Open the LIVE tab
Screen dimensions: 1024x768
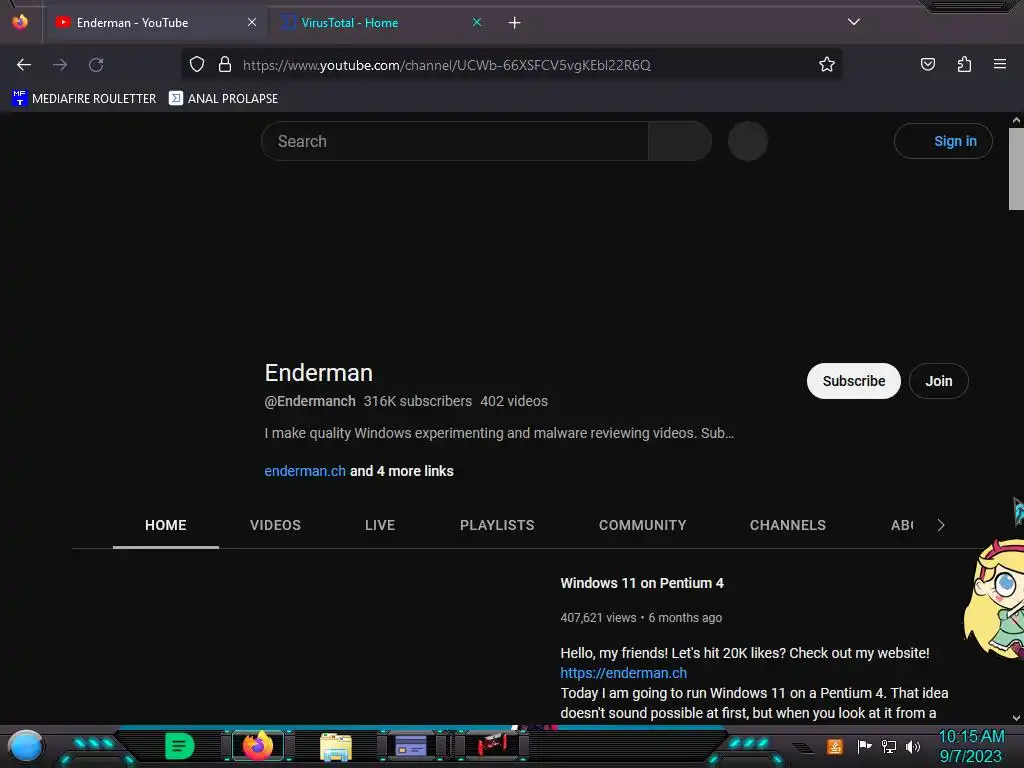[380, 525]
